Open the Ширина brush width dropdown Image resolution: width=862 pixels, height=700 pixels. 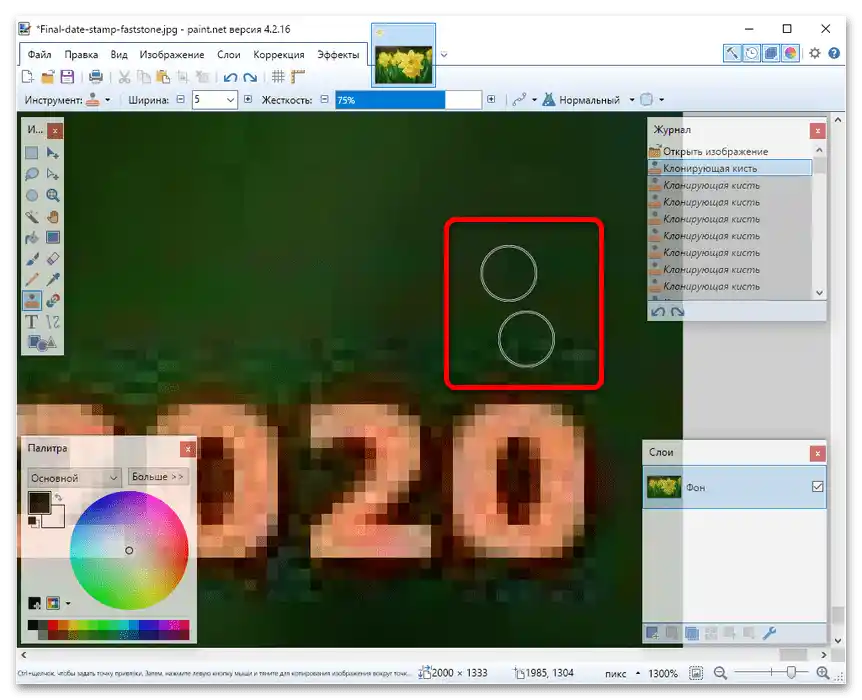pyautogui.click(x=231, y=100)
